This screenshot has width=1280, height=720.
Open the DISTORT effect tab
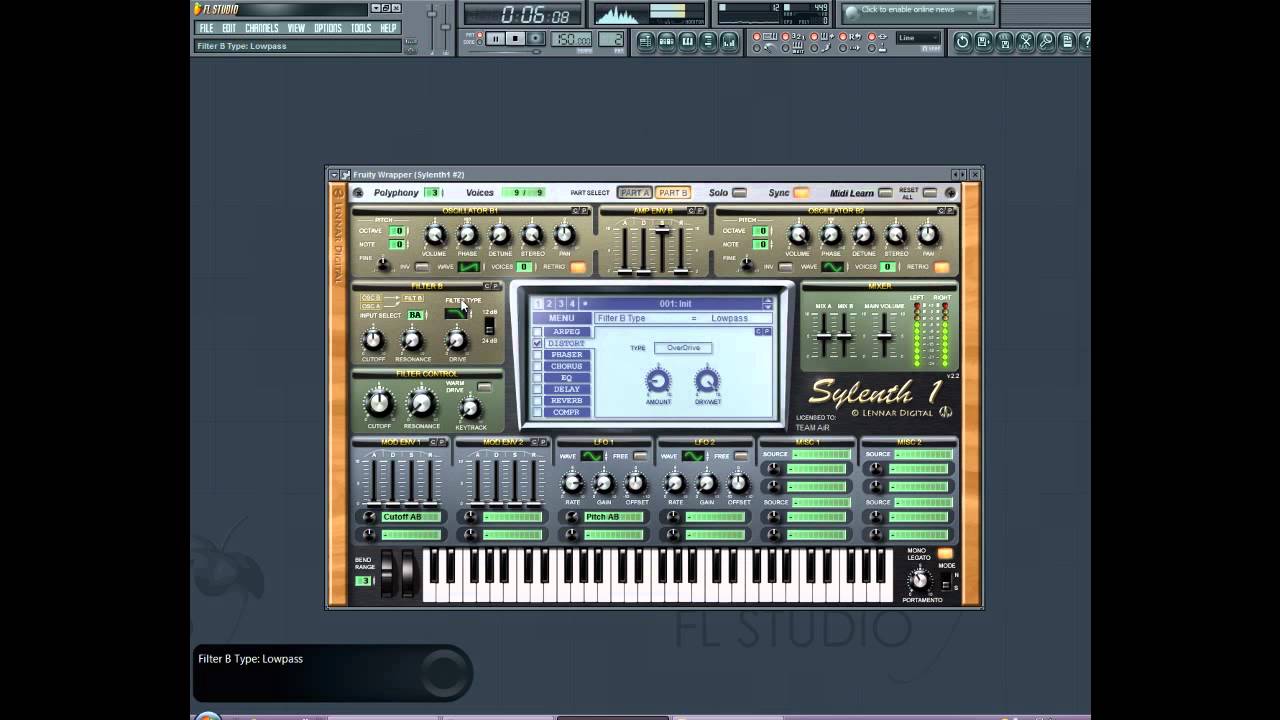567,343
